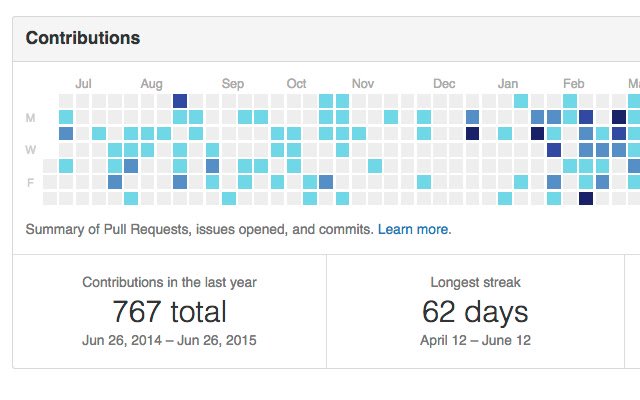Click the Jun 26, 2014 – Jun 26, 2015 date range
Image resolution: width=640 pixels, height=400 pixels.
(x=169, y=340)
